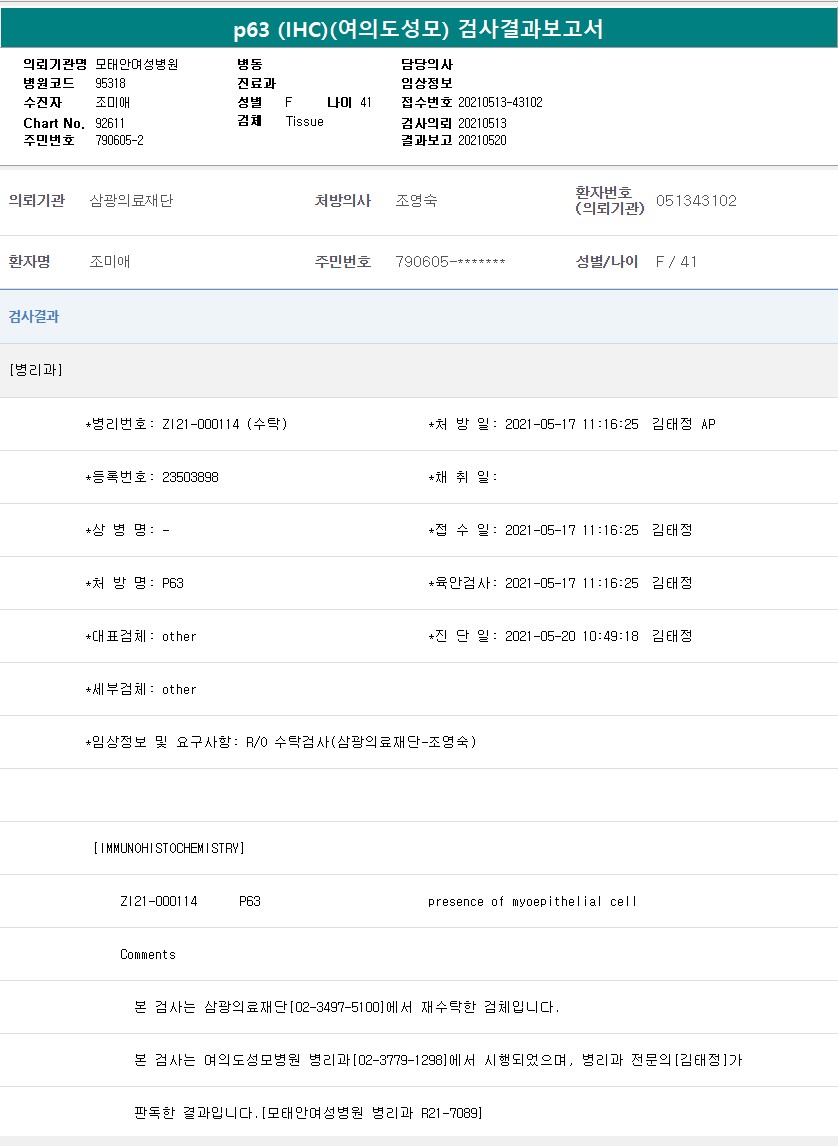Click the 결과보고 date 20210520
The image size is (838, 1146).
click(482, 141)
